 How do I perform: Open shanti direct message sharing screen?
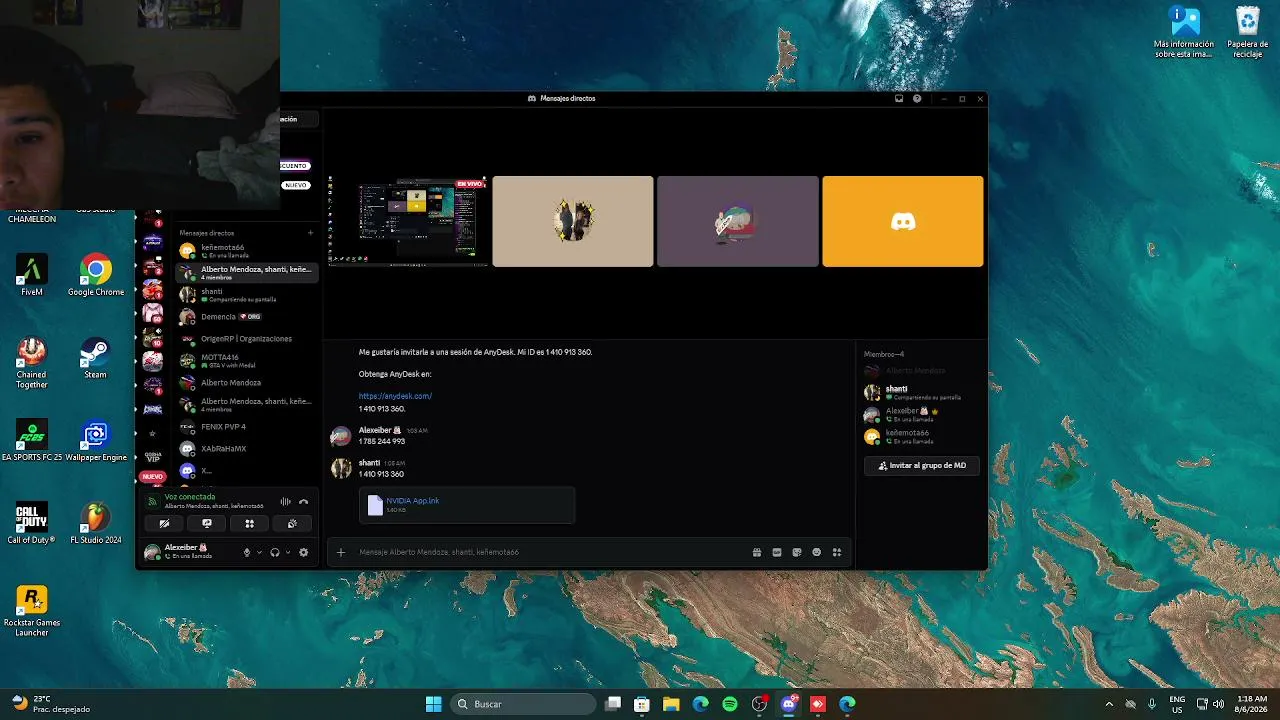(247, 295)
